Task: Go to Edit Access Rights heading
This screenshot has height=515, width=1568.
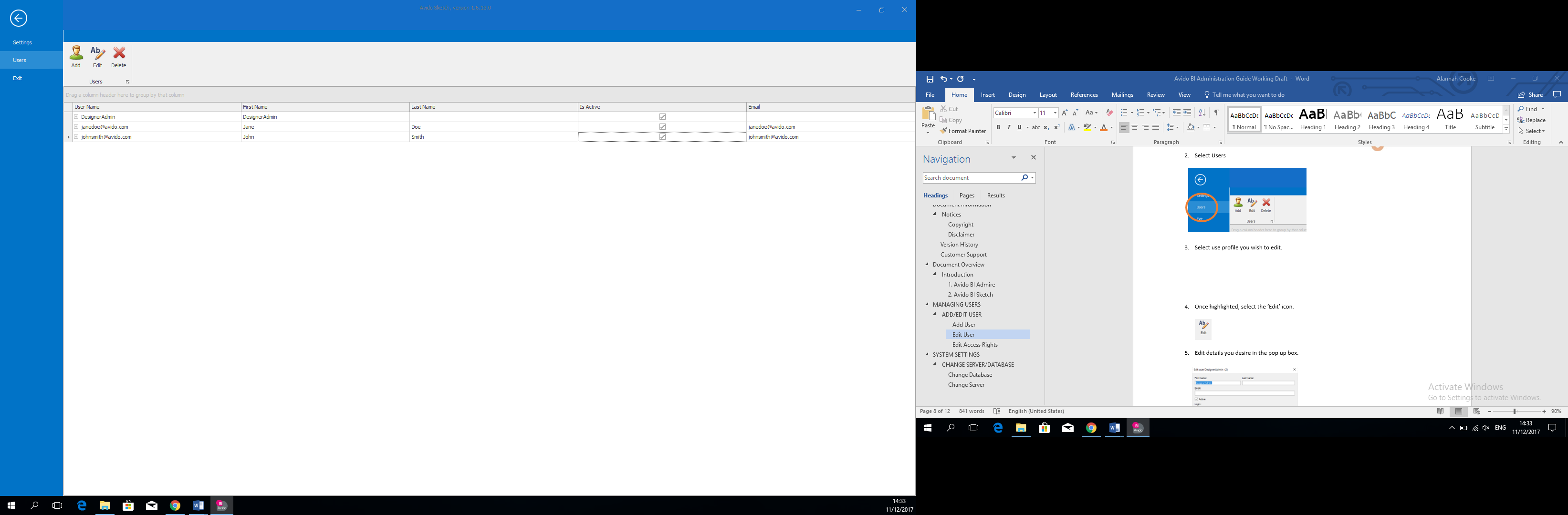Action: pyautogui.click(x=974, y=345)
